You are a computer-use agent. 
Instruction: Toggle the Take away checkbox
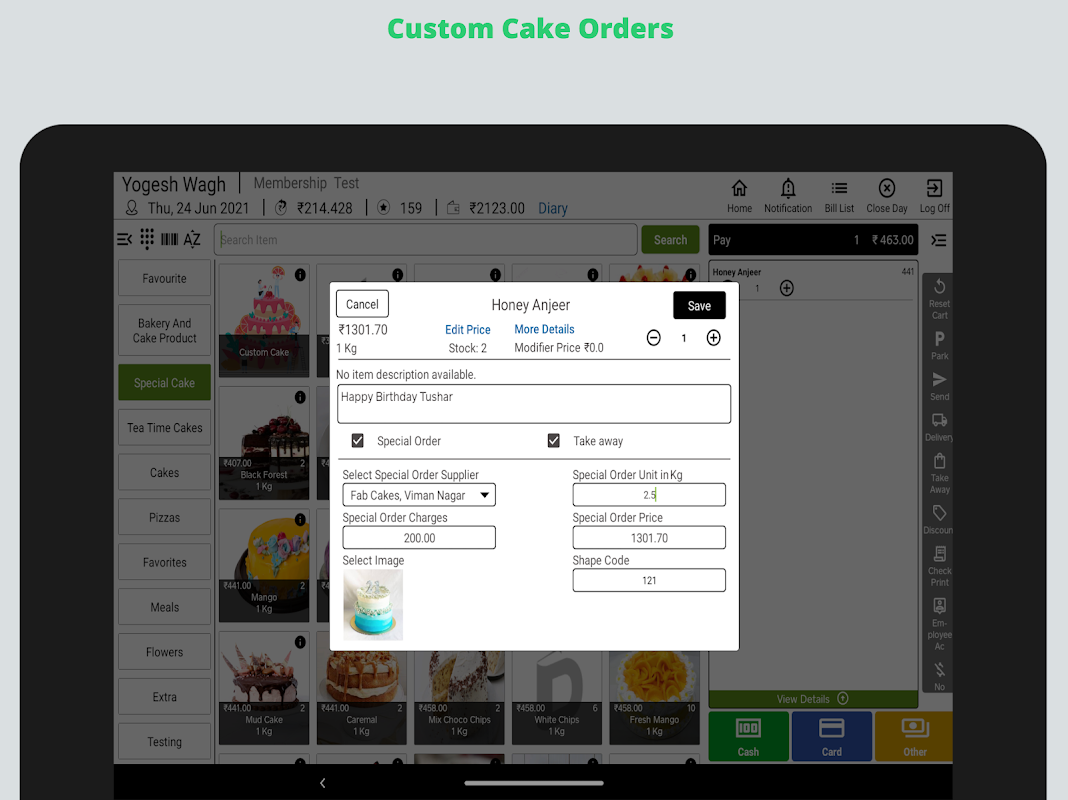coord(554,441)
